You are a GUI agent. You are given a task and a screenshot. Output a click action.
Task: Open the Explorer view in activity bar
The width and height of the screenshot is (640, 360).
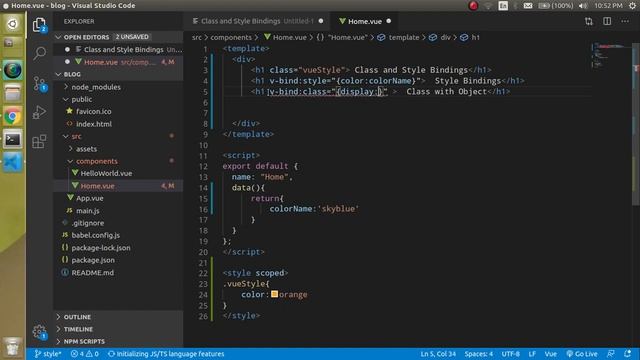pyautogui.click(x=39, y=25)
